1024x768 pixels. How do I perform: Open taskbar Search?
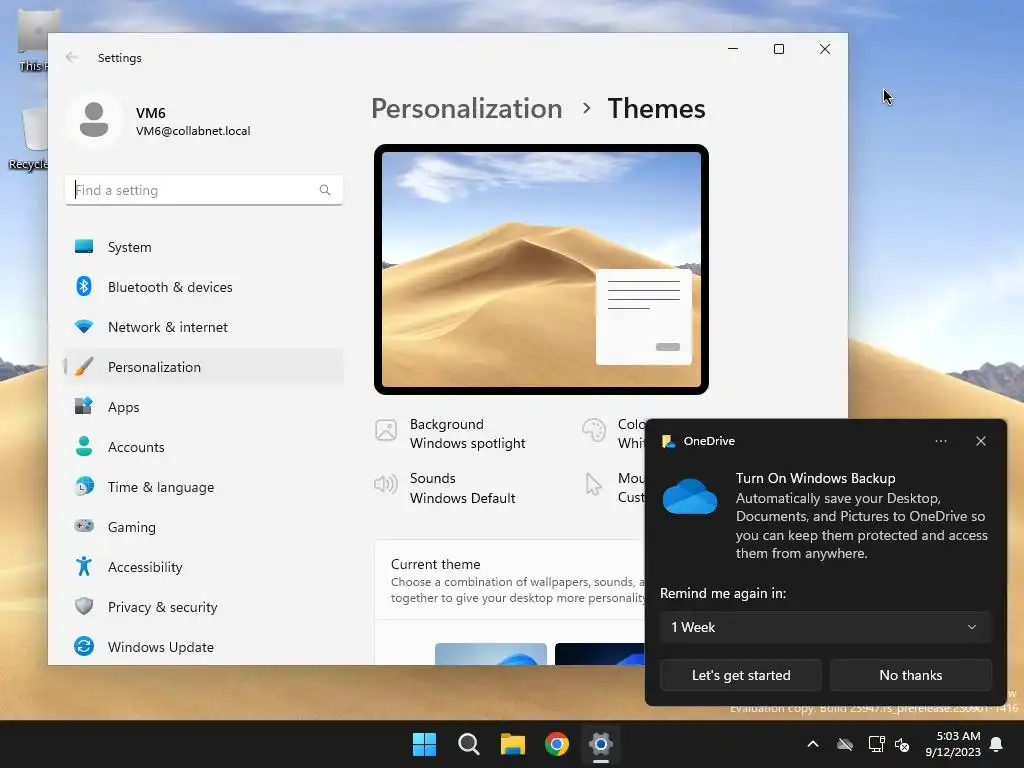coord(468,744)
